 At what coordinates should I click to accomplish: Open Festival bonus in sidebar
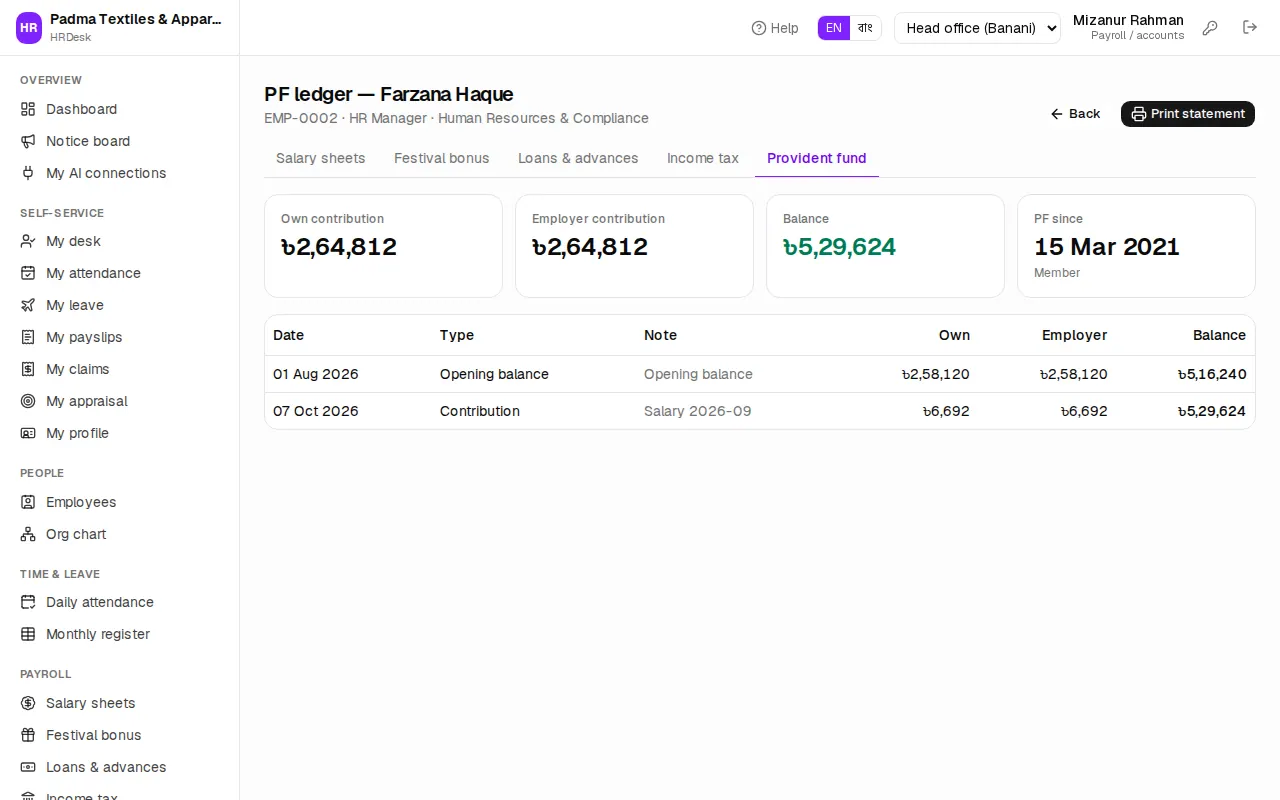coord(120,735)
